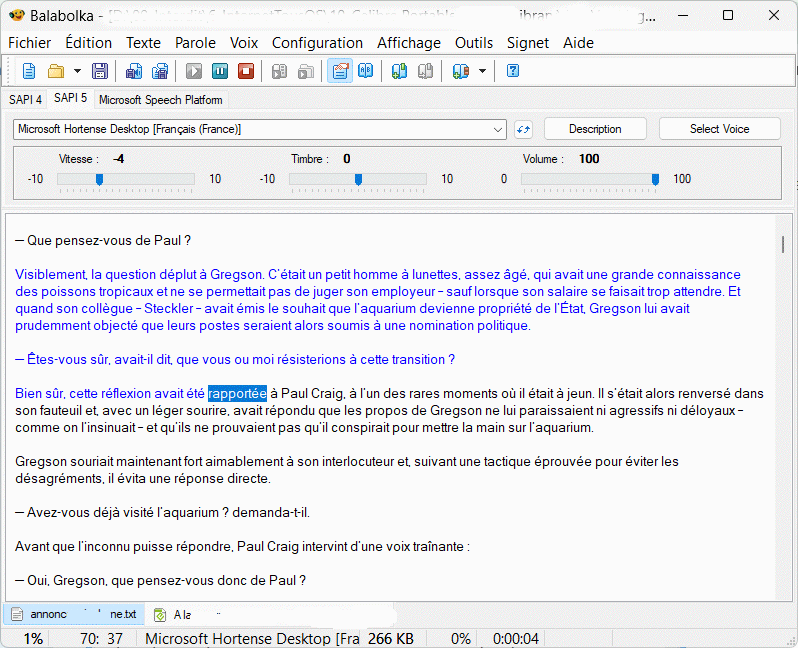Click the refresh voice icon beside voice list

click(x=523, y=129)
